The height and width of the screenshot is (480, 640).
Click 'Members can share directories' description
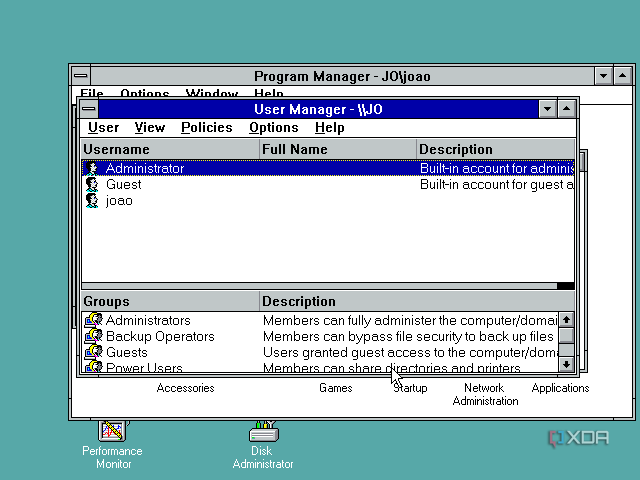tap(392, 367)
